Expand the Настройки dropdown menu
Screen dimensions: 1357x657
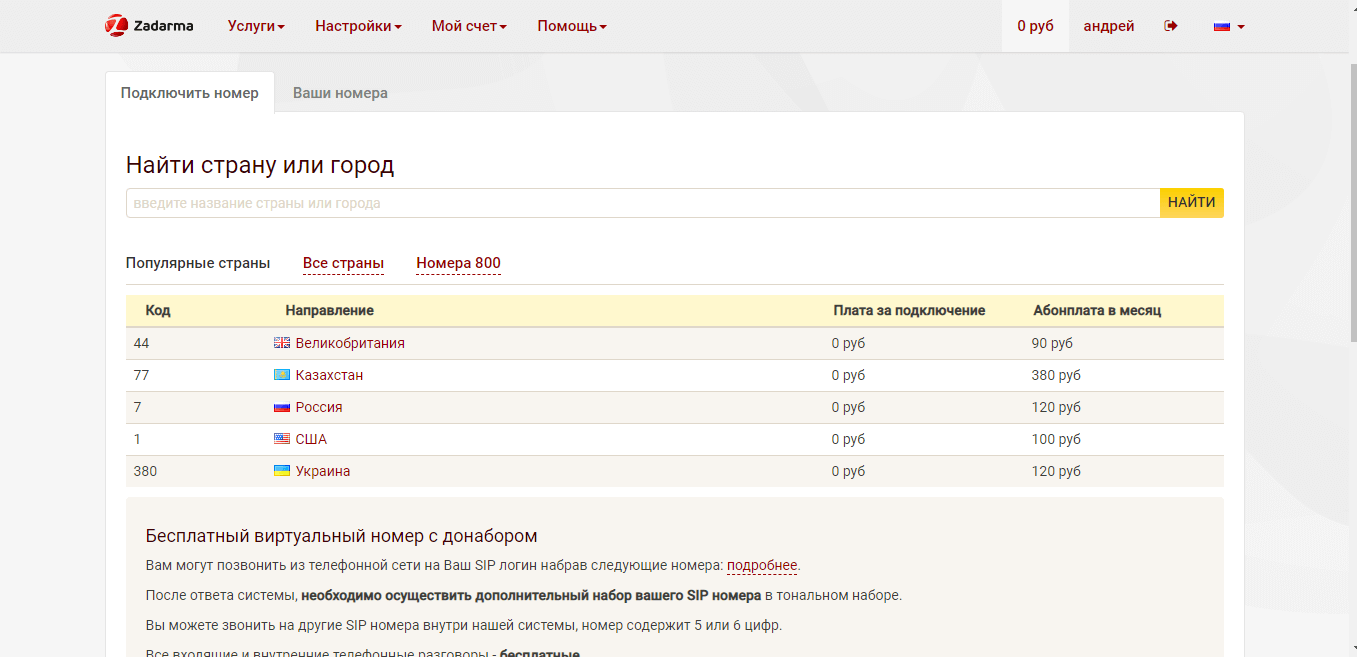tap(358, 26)
